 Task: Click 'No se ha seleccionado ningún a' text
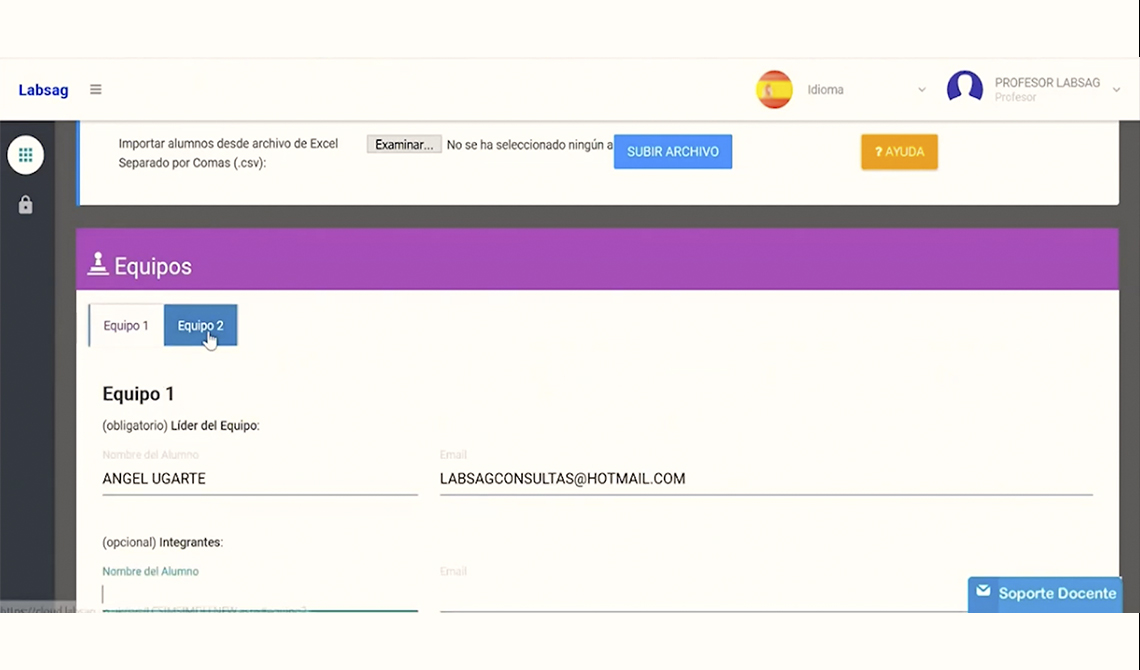(x=529, y=145)
